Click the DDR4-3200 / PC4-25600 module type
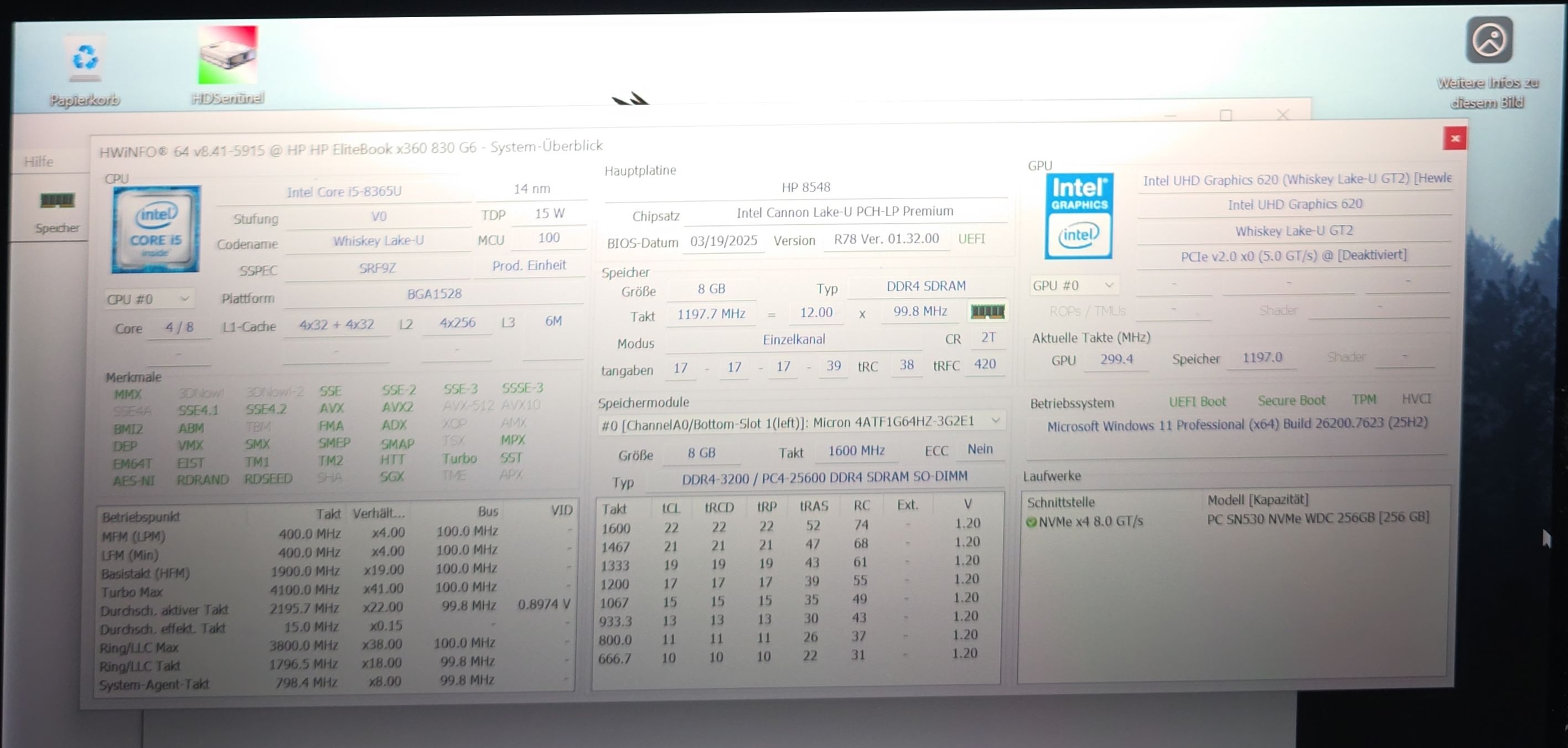Screen dimensions: 1568x748 coord(824,478)
